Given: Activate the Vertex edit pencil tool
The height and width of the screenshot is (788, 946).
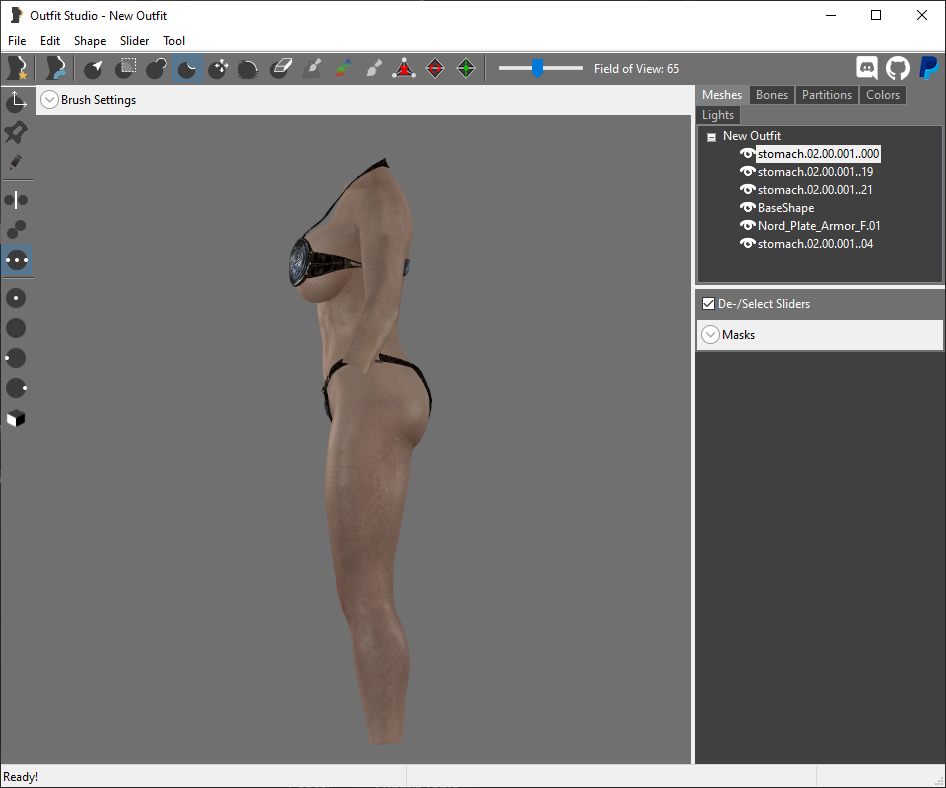Looking at the screenshot, I should 16,162.
